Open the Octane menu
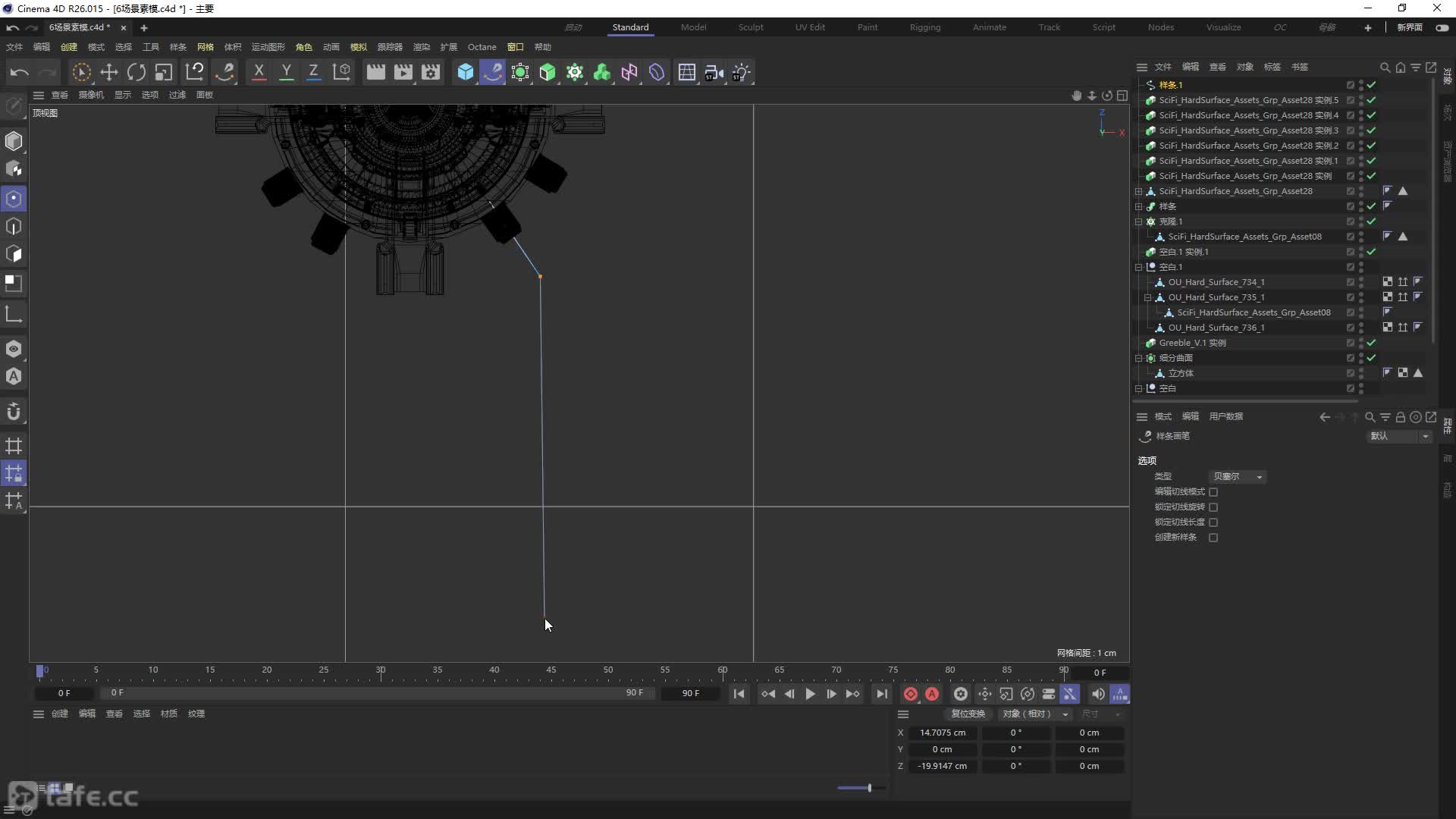1456x819 pixels. (x=482, y=47)
